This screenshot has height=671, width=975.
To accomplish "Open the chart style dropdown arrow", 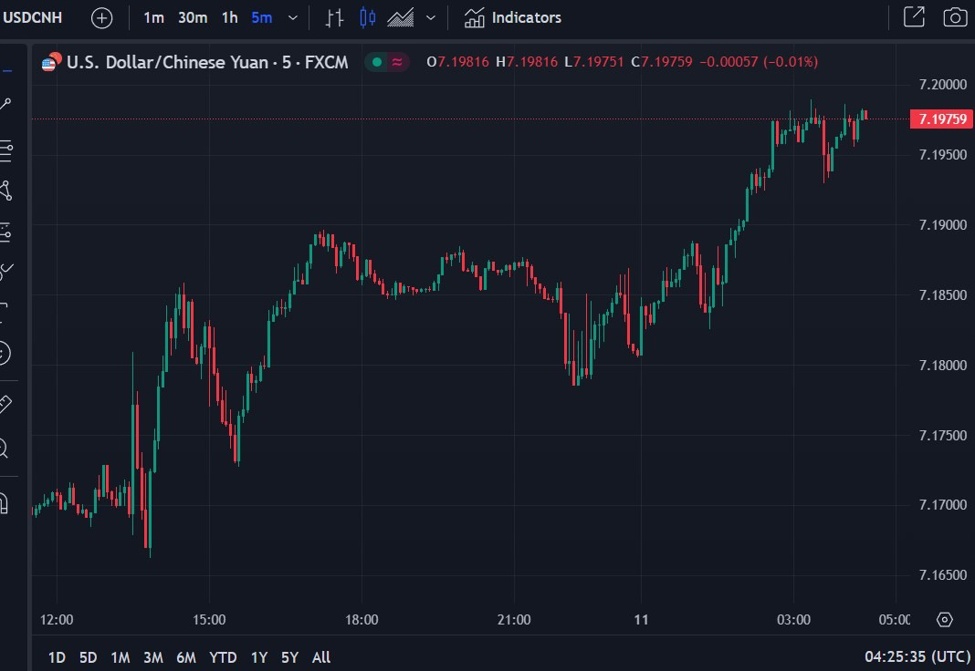I will click(x=430, y=17).
